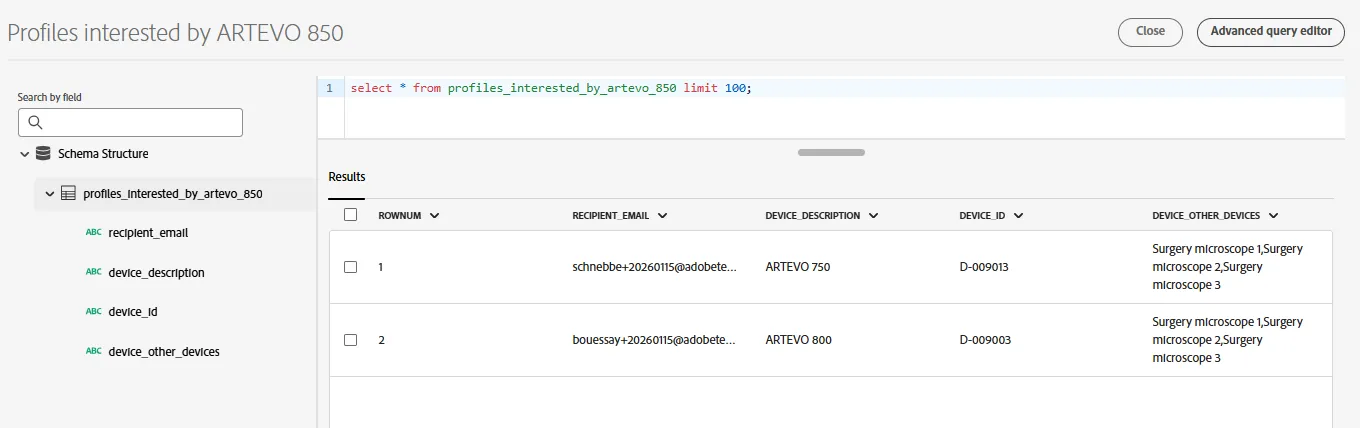Image resolution: width=1360 pixels, height=428 pixels.
Task: Switch to the Results tab
Action: click(x=347, y=177)
